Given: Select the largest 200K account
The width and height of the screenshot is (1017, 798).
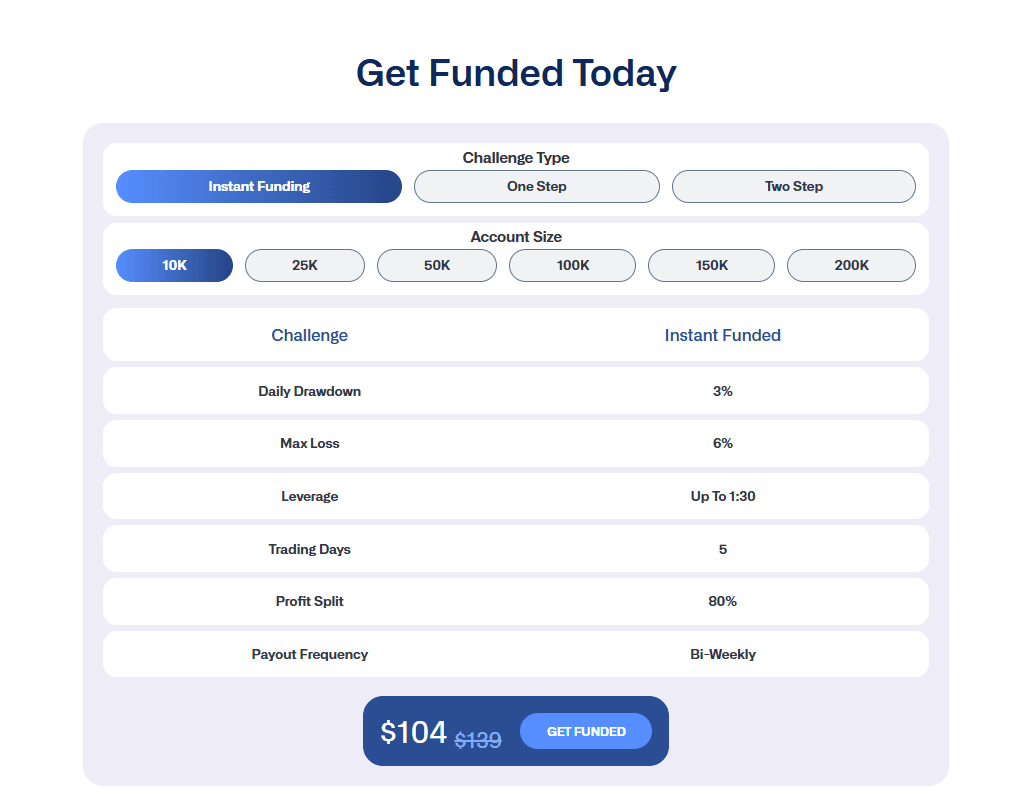Looking at the screenshot, I should coord(850,265).
